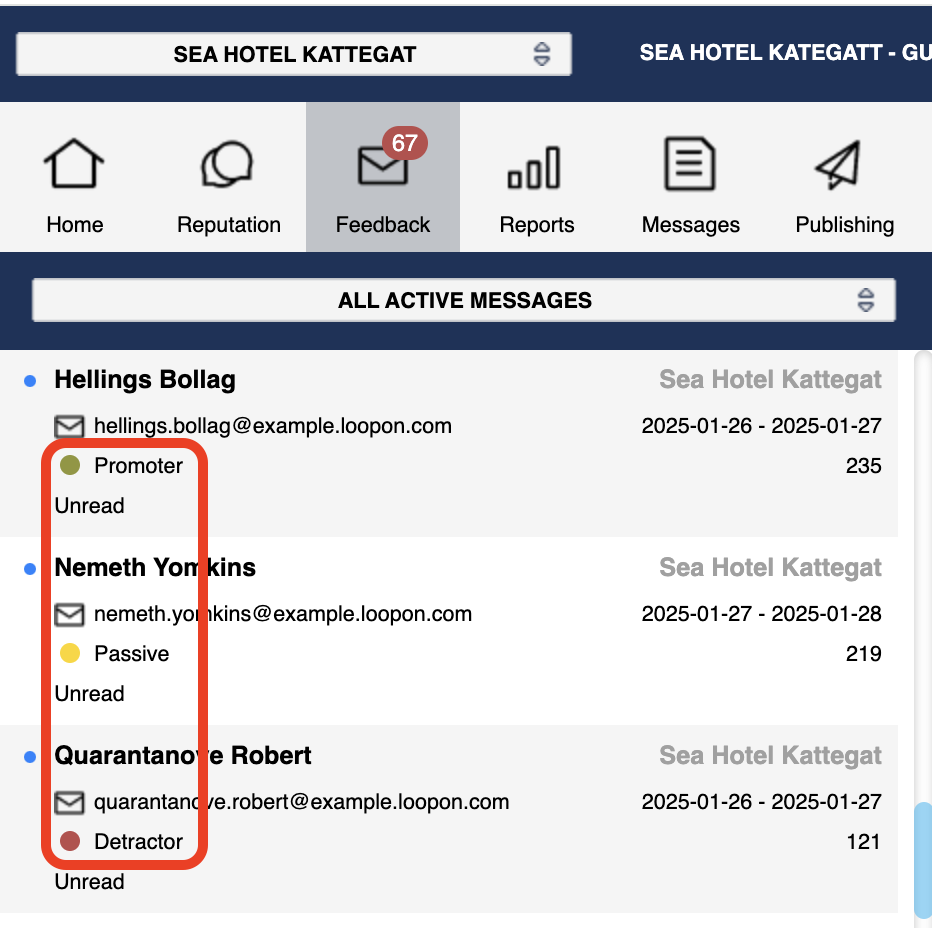Click the 67 unread badge on Feedback
Screen dimensions: 932x928
point(404,143)
